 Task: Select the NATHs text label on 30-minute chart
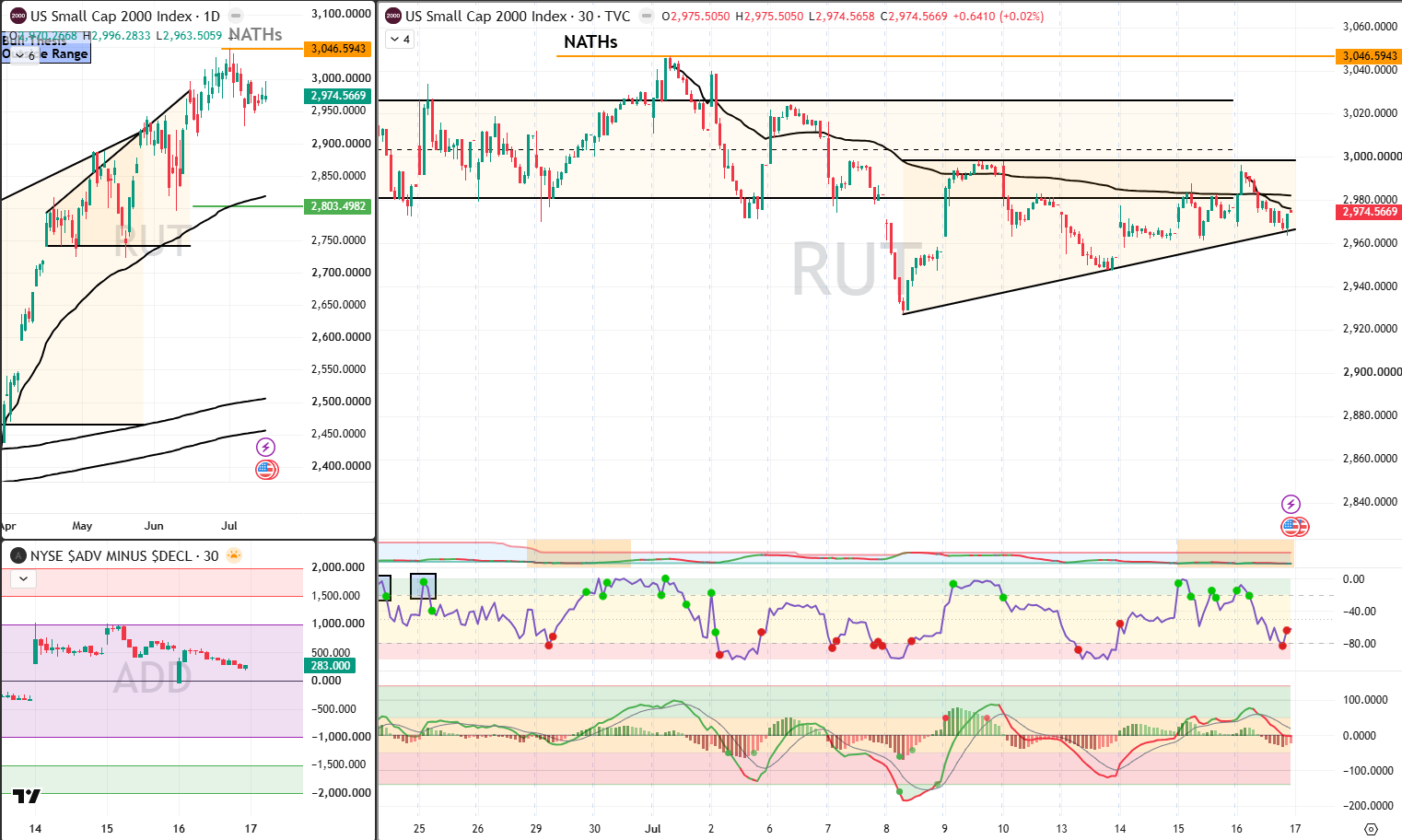point(590,42)
